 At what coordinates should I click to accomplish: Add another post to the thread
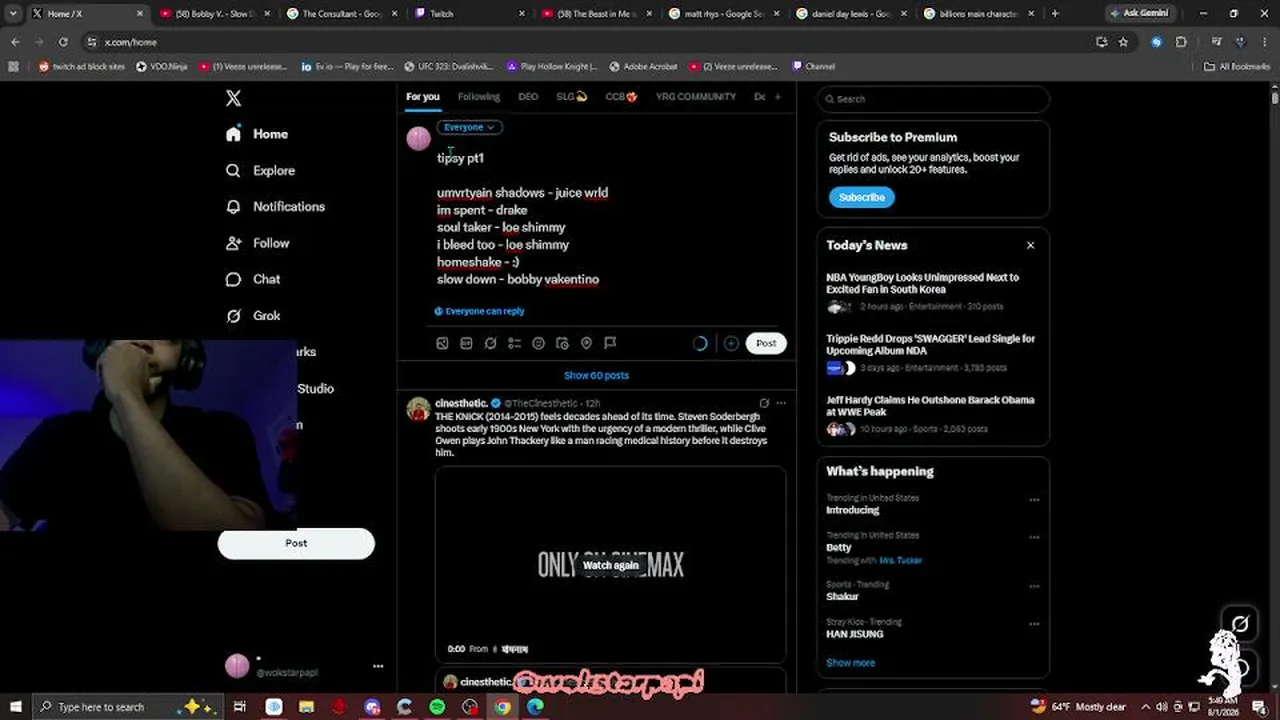(731, 343)
